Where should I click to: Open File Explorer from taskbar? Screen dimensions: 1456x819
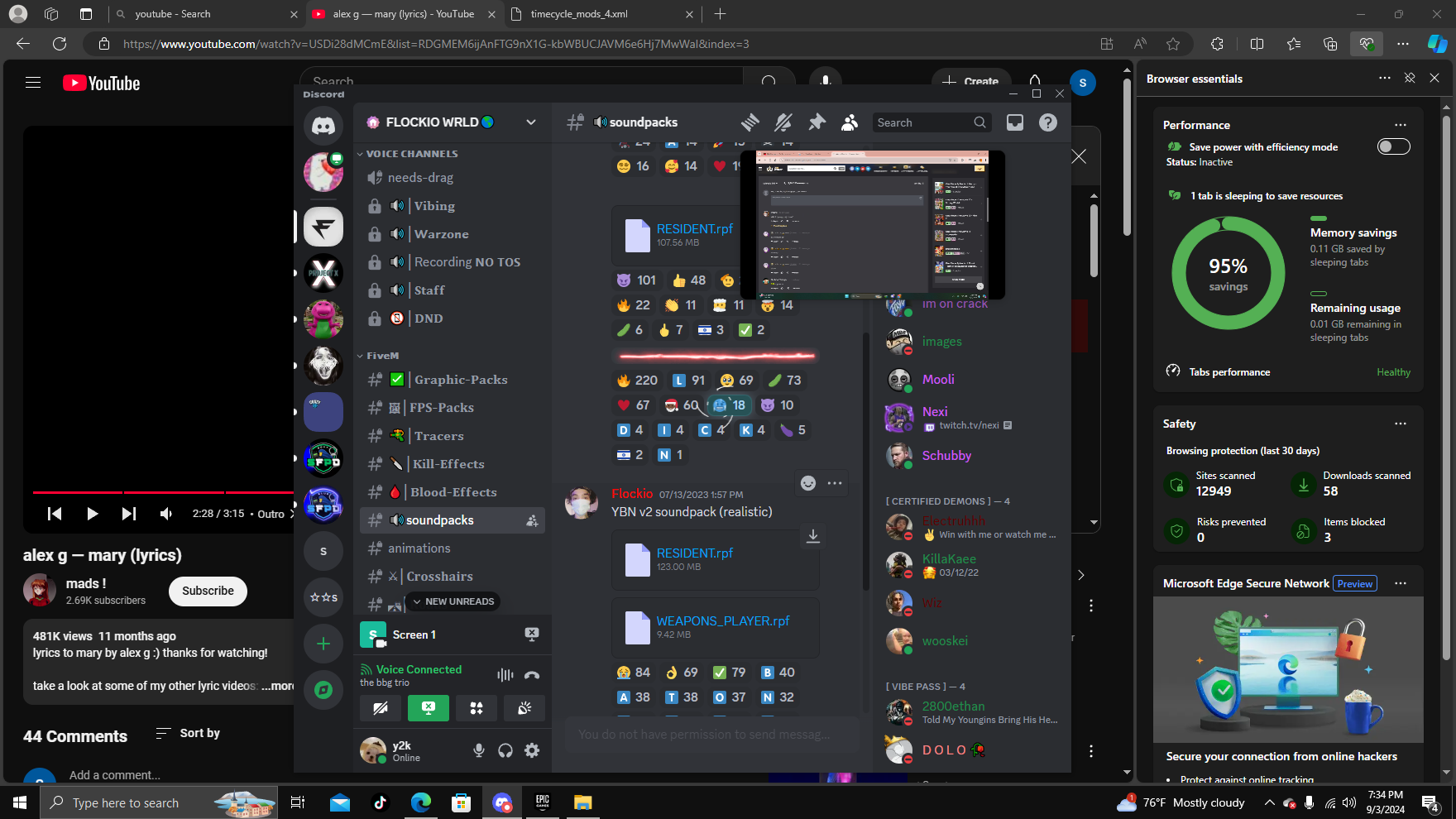583,802
